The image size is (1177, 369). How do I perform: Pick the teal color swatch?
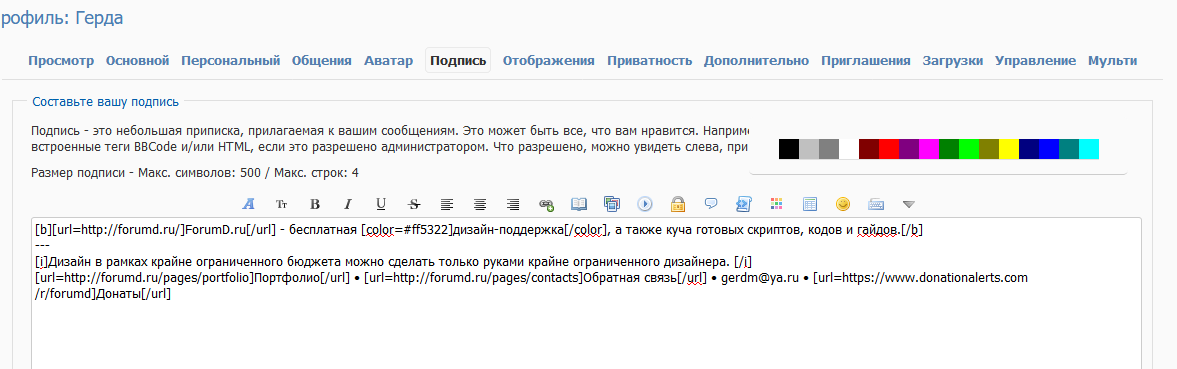[x=1069, y=148]
